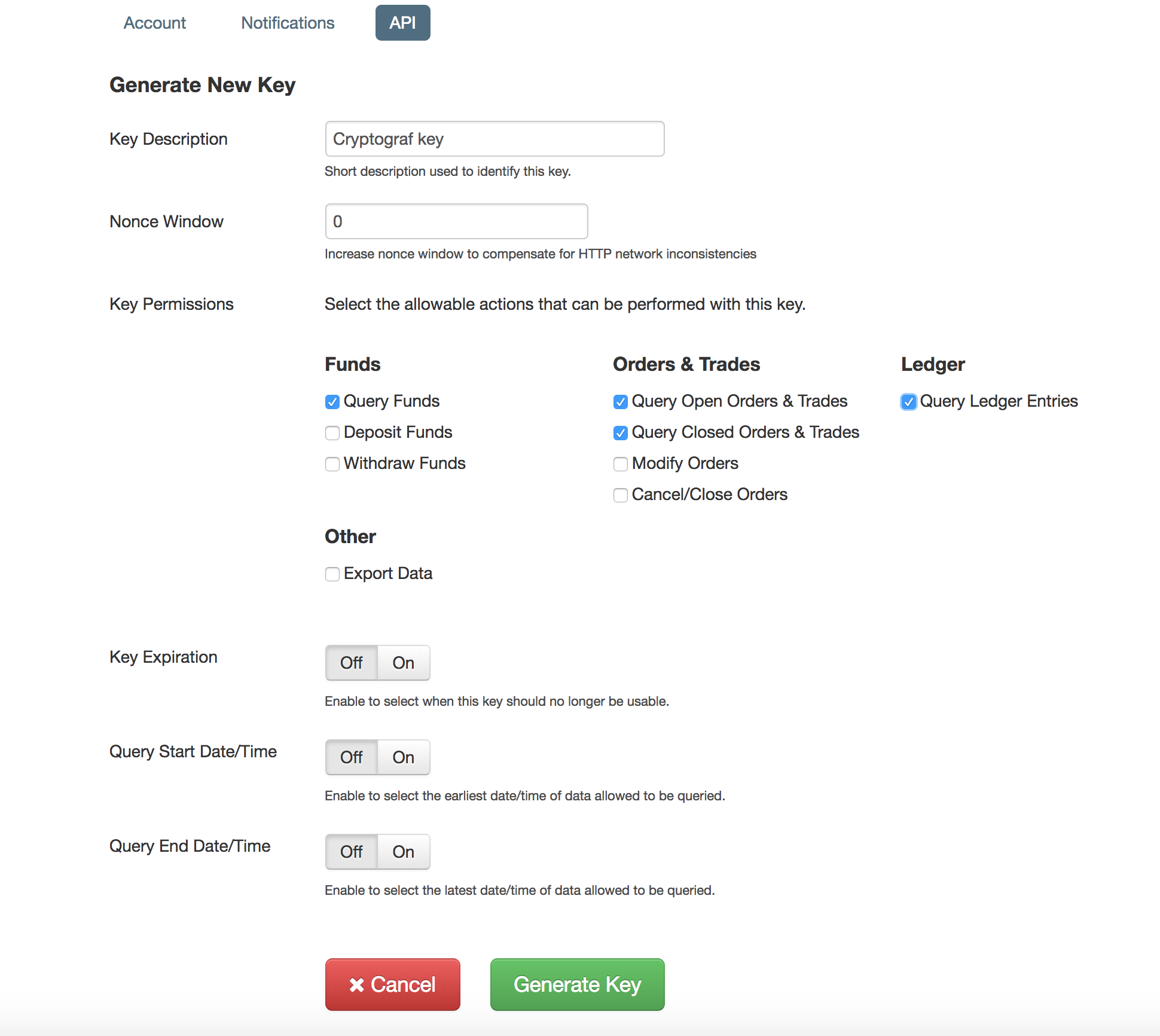Click the Key Expiration label
Image resolution: width=1160 pixels, height=1036 pixels.
(x=163, y=657)
